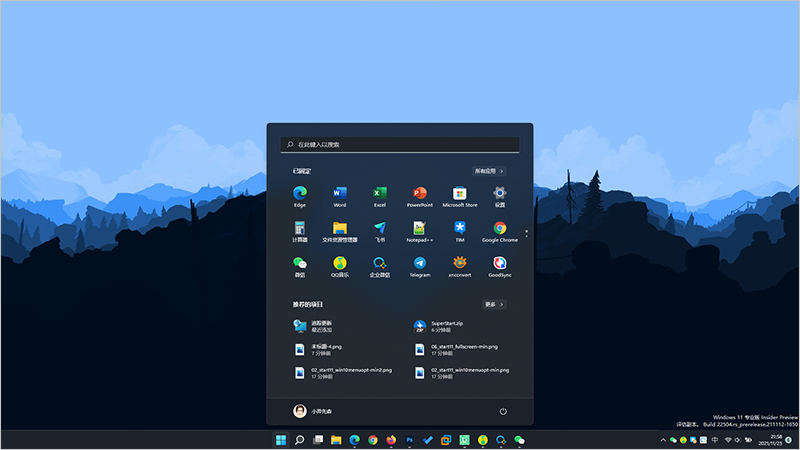Show hidden system tray icons chevron

[x=661, y=440]
